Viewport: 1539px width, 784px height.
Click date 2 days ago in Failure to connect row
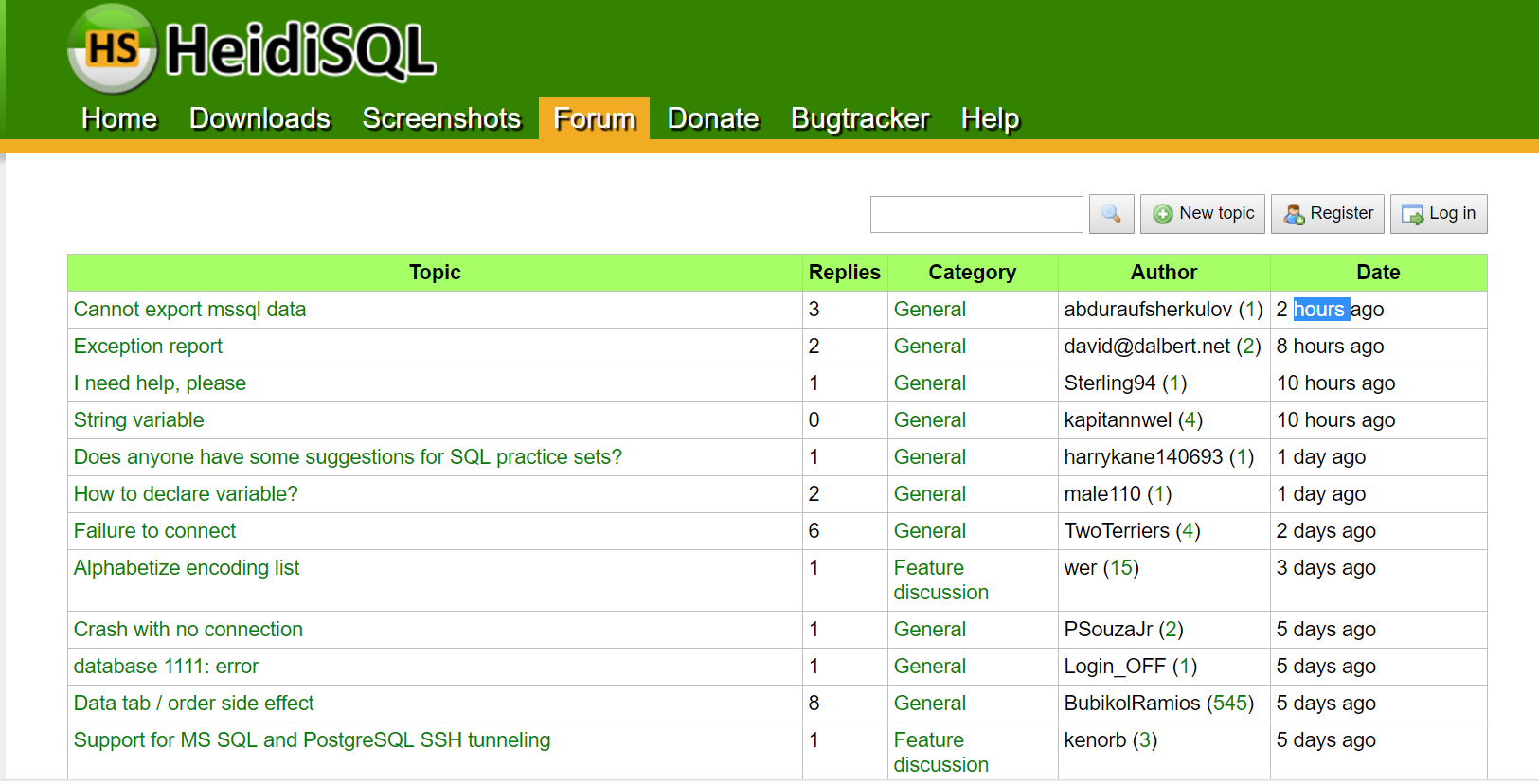pos(1326,531)
